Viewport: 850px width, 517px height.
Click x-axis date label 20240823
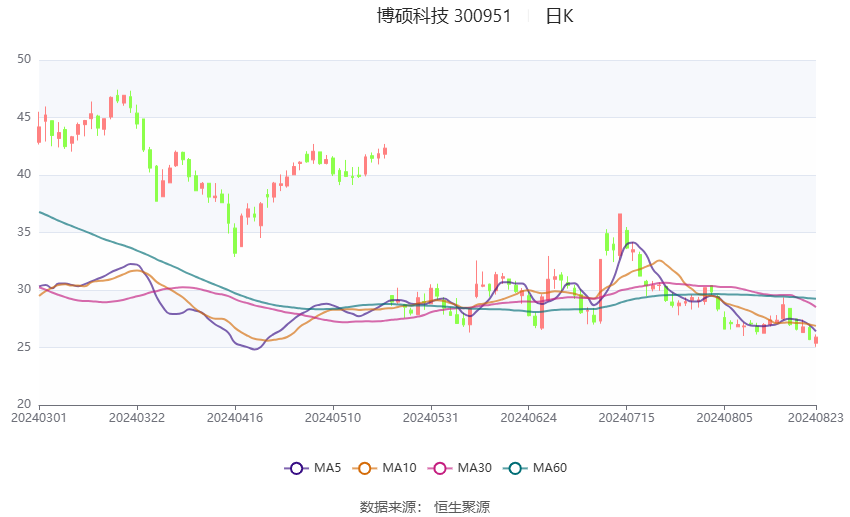click(x=815, y=418)
